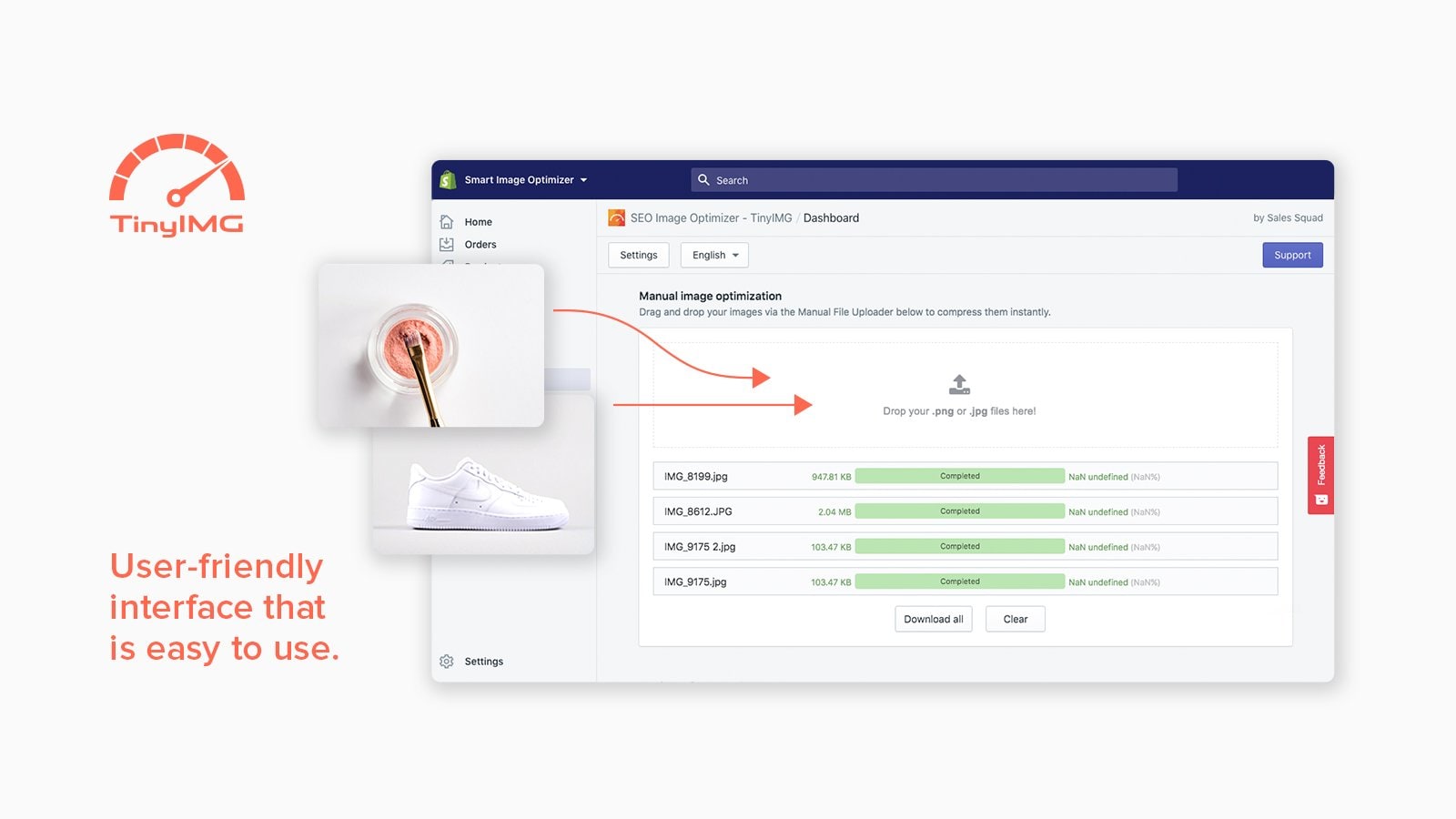Screen dimensions: 1456x819
Task: Click the 2.04 MB file size
Action: click(834, 512)
